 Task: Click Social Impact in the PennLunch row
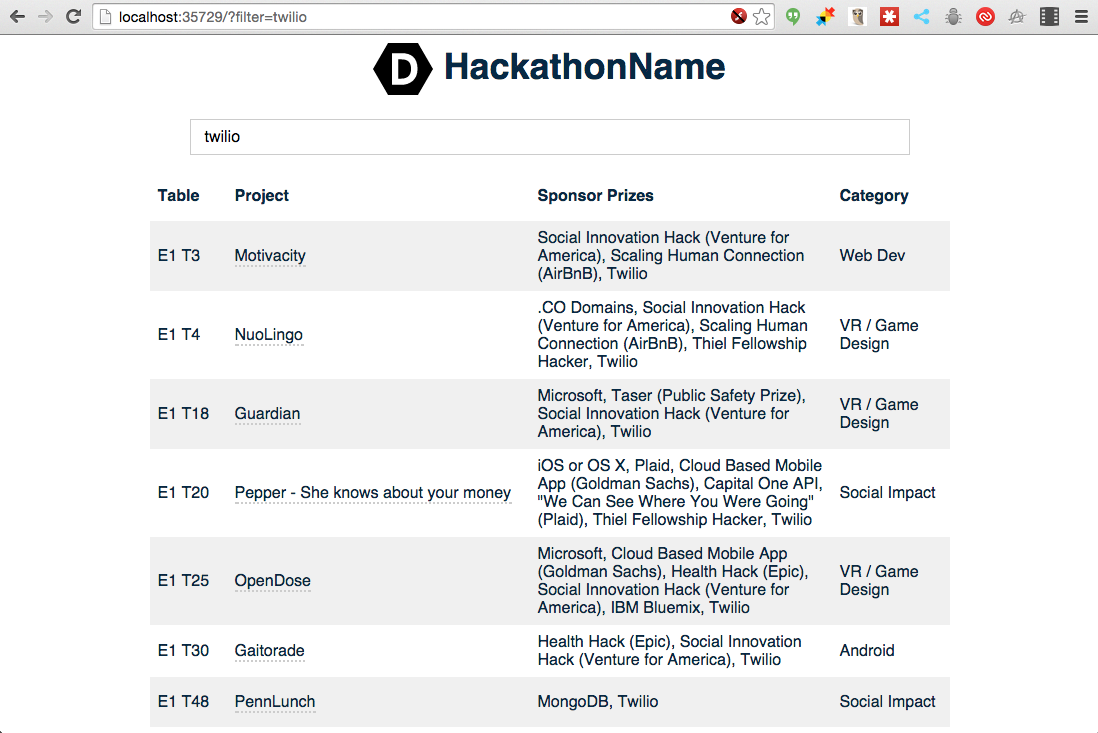tap(887, 701)
